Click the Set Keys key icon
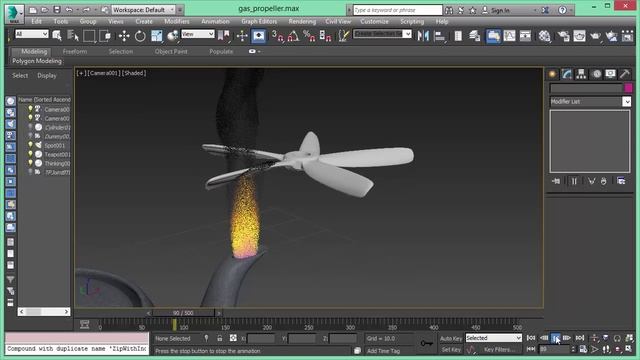The height and width of the screenshot is (360, 640). (x=427, y=343)
